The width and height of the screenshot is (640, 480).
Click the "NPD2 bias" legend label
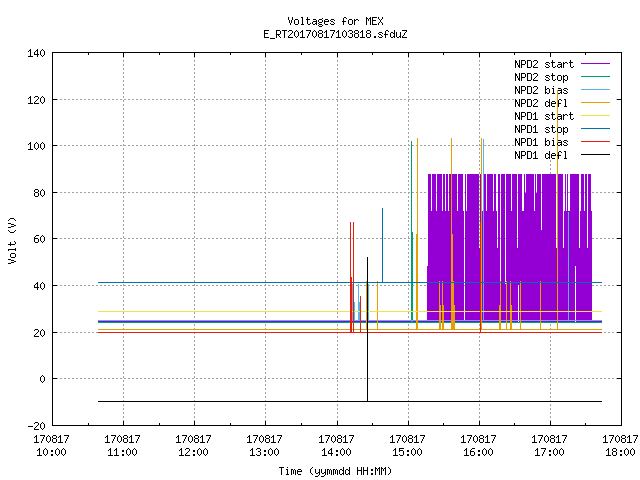point(541,90)
